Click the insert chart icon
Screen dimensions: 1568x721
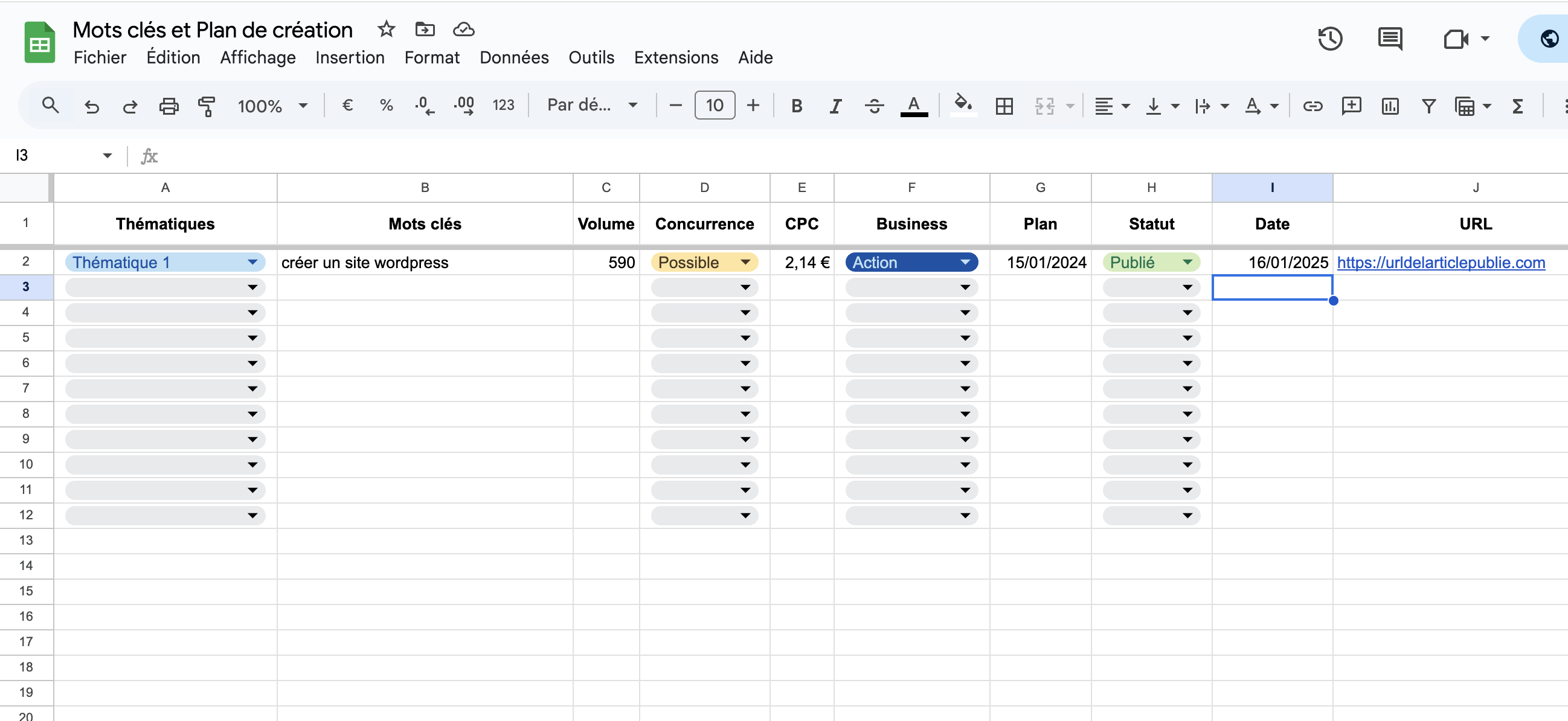point(1390,106)
